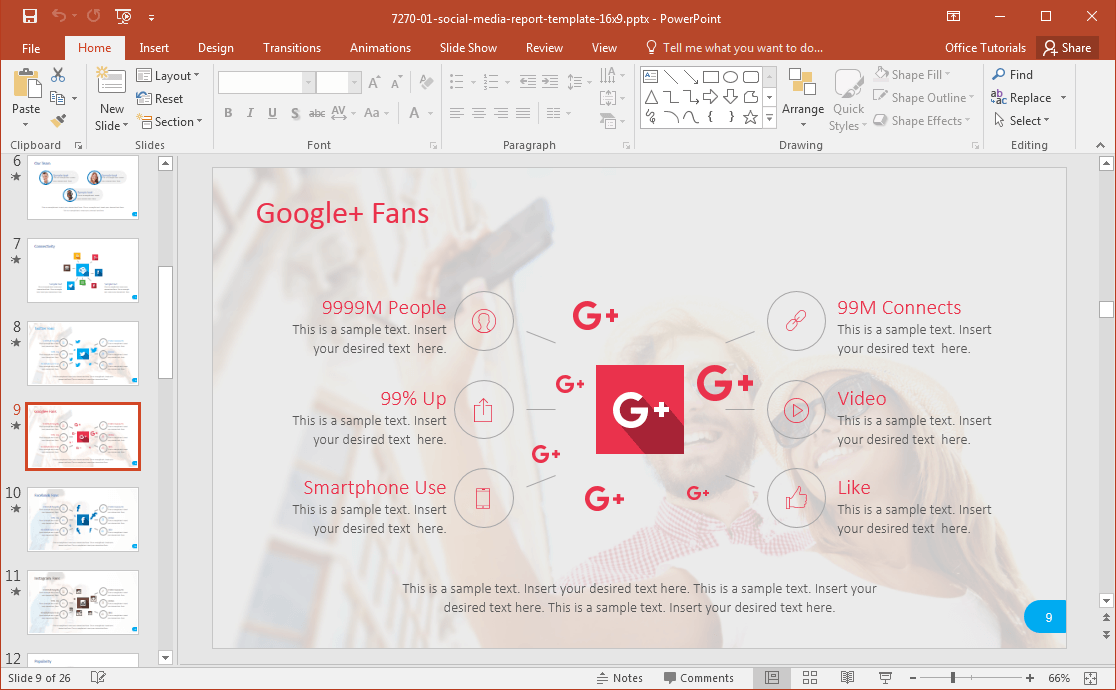Toggle the Comments pane
Screen dimensions: 1116x690
(698, 678)
